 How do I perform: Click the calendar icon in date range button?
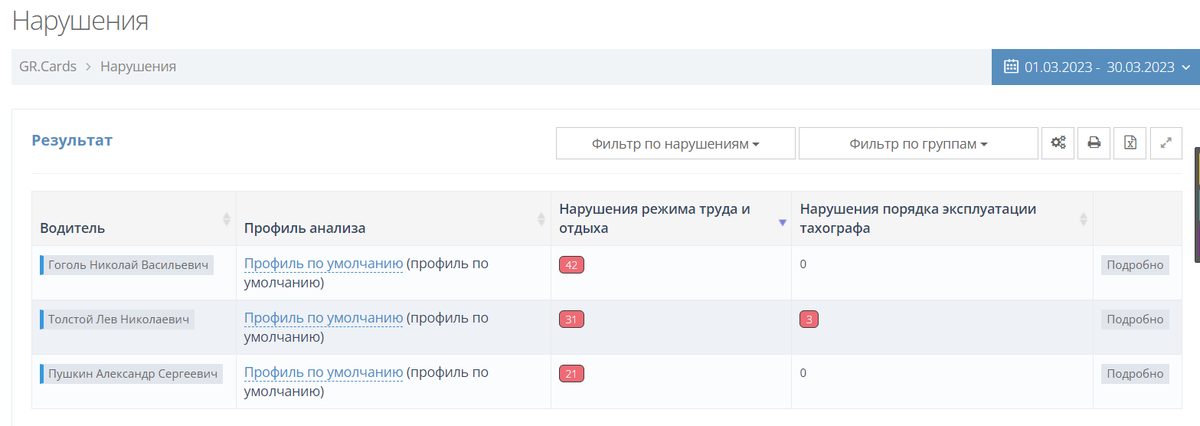1010,67
